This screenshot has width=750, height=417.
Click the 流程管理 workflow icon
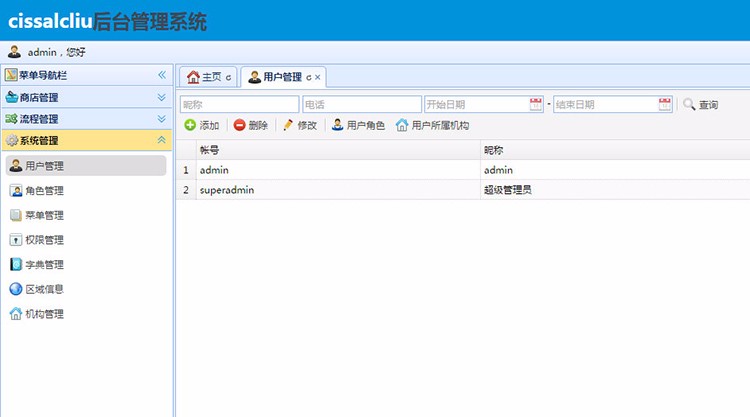tap(11, 119)
